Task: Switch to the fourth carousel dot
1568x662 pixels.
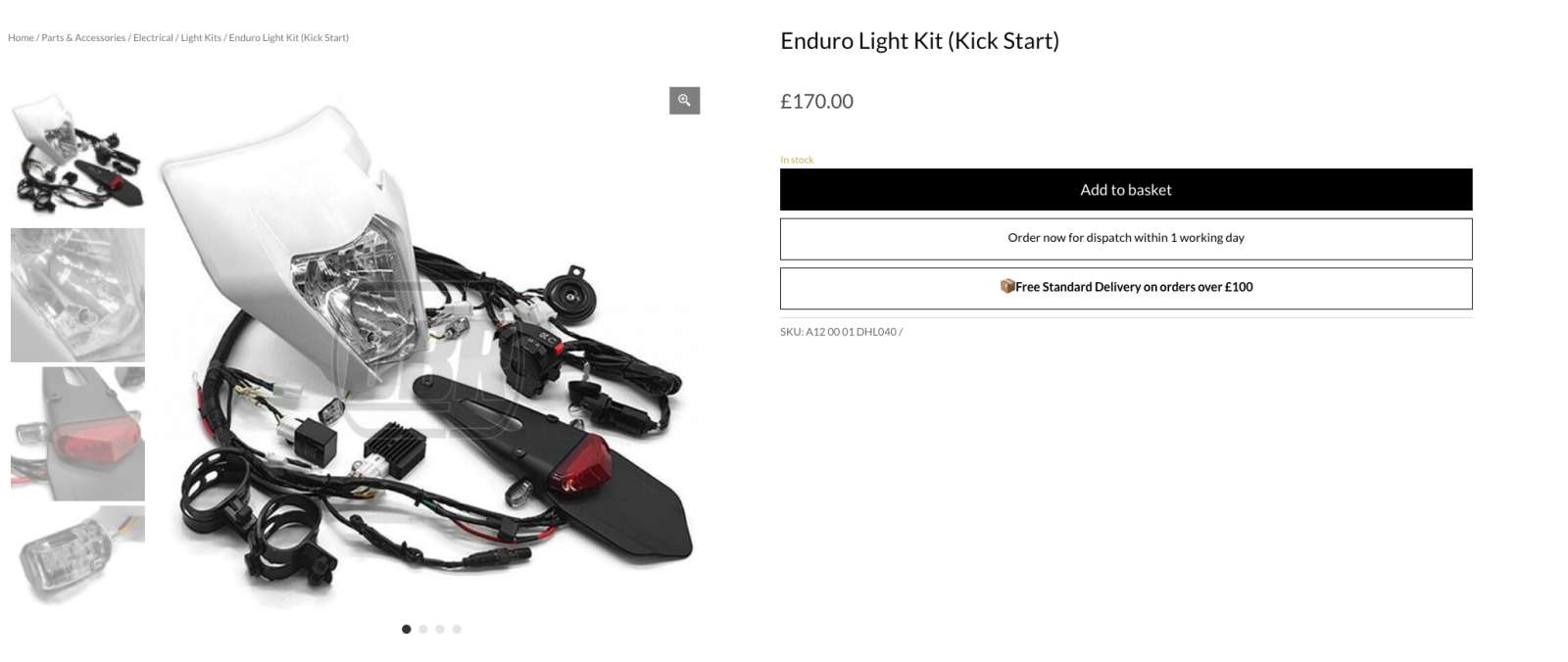Action: pos(457,630)
